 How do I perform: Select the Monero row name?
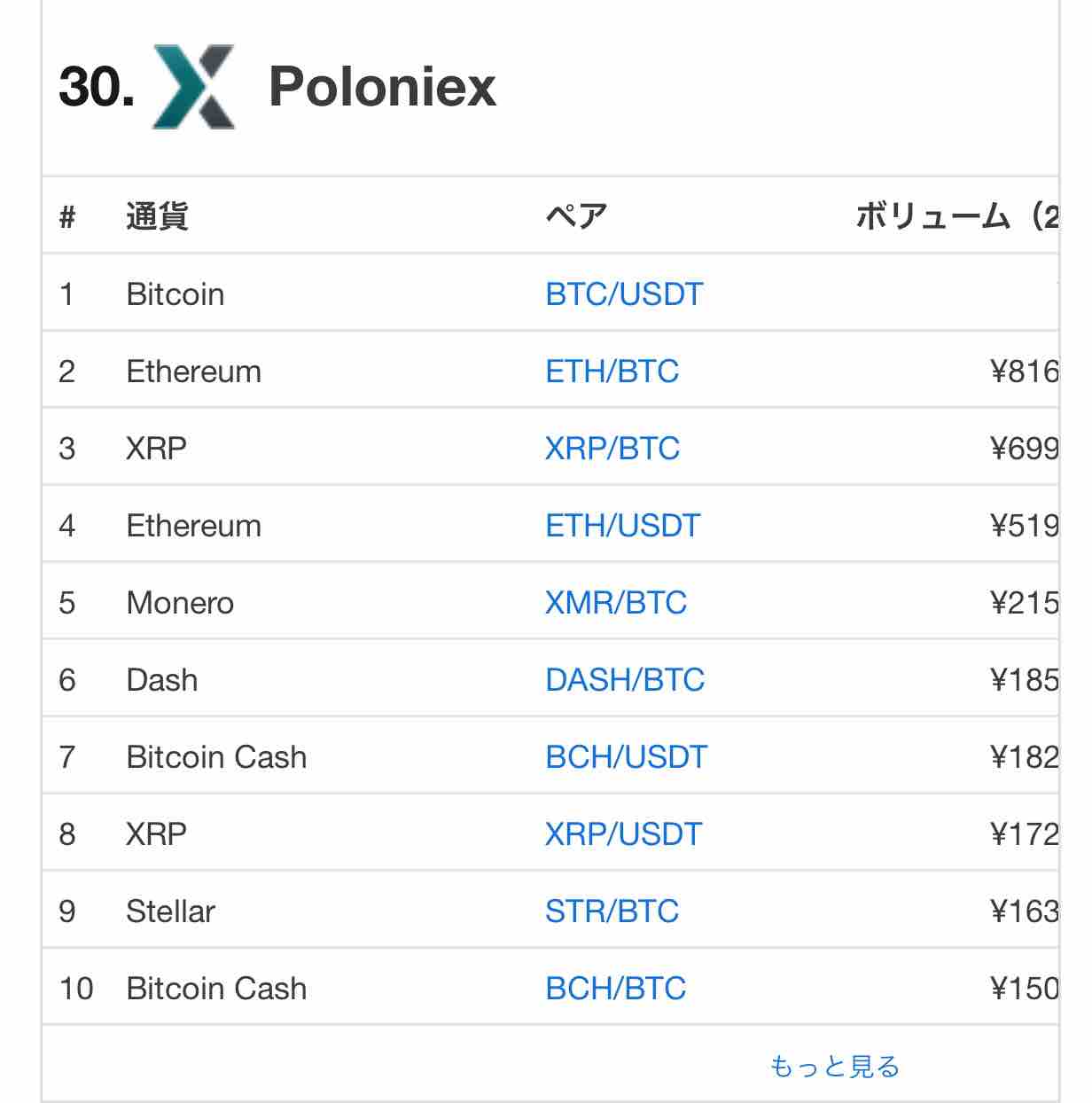point(180,602)
